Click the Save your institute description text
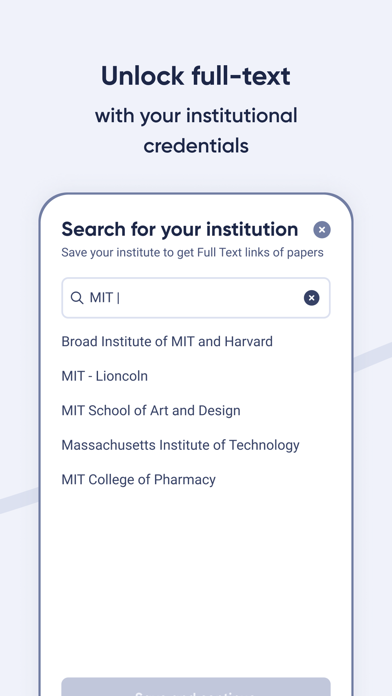The height and width of the screenshot is (696, 392). pos(192,253)
